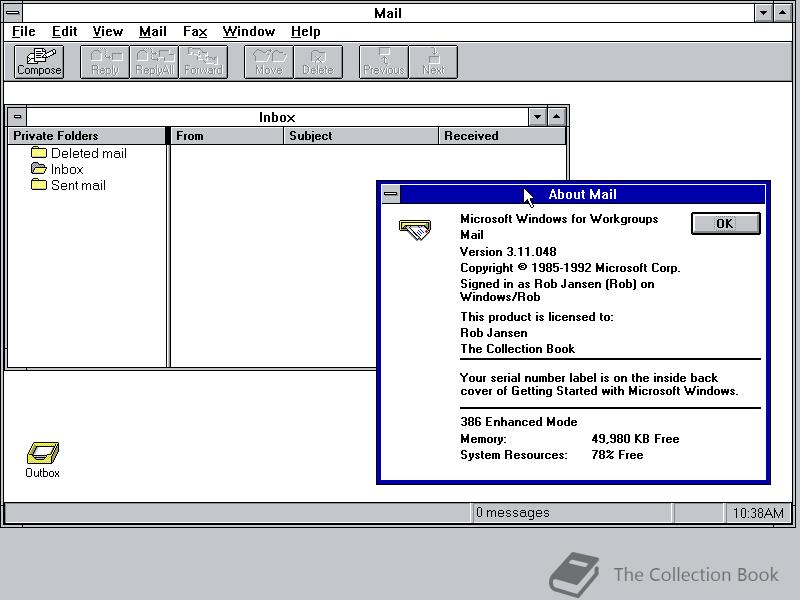
Task: Click the '0 messages' status bar text
Action: tap(512, 512)
